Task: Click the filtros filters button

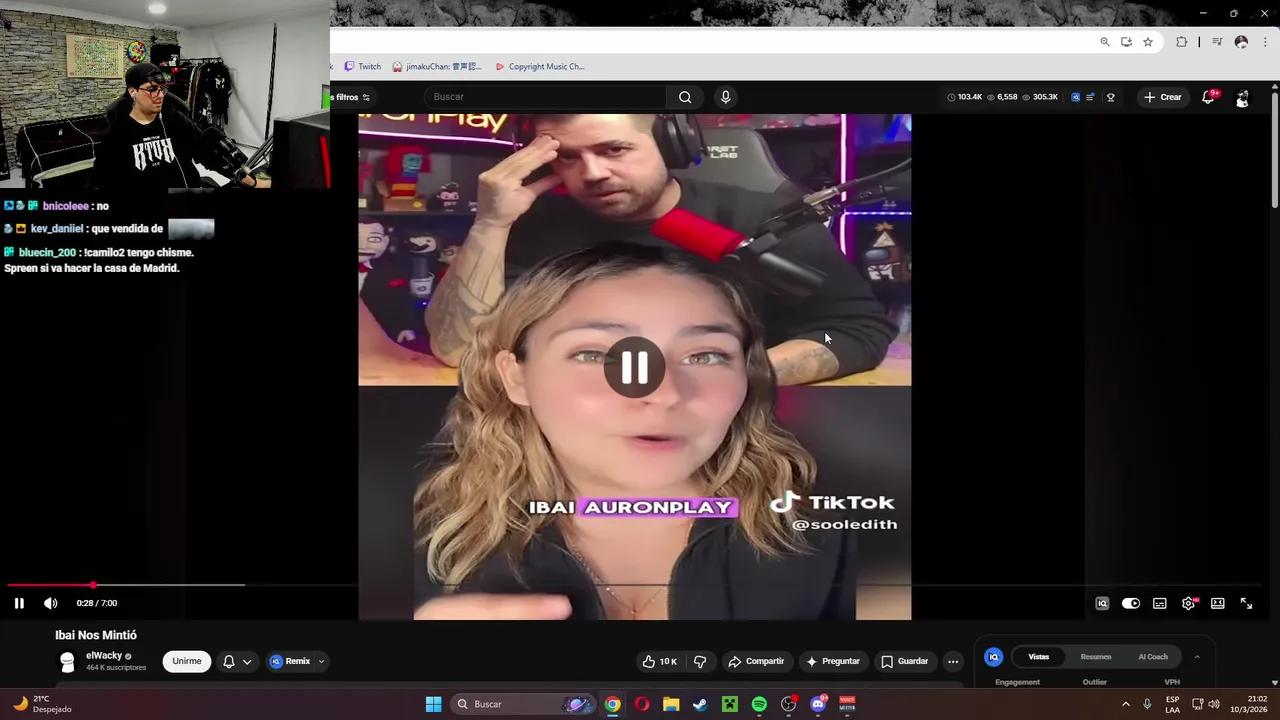Action: (x=351, y=97)
